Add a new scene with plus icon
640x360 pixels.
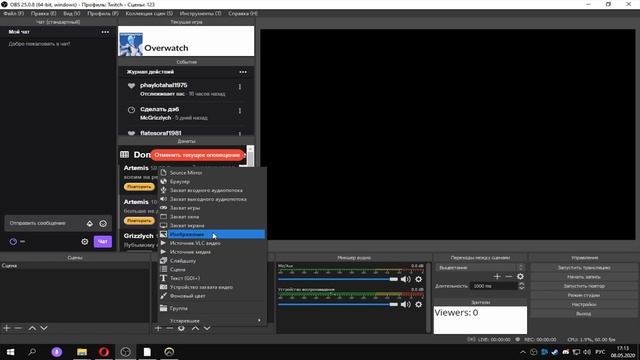click(7, 328)
